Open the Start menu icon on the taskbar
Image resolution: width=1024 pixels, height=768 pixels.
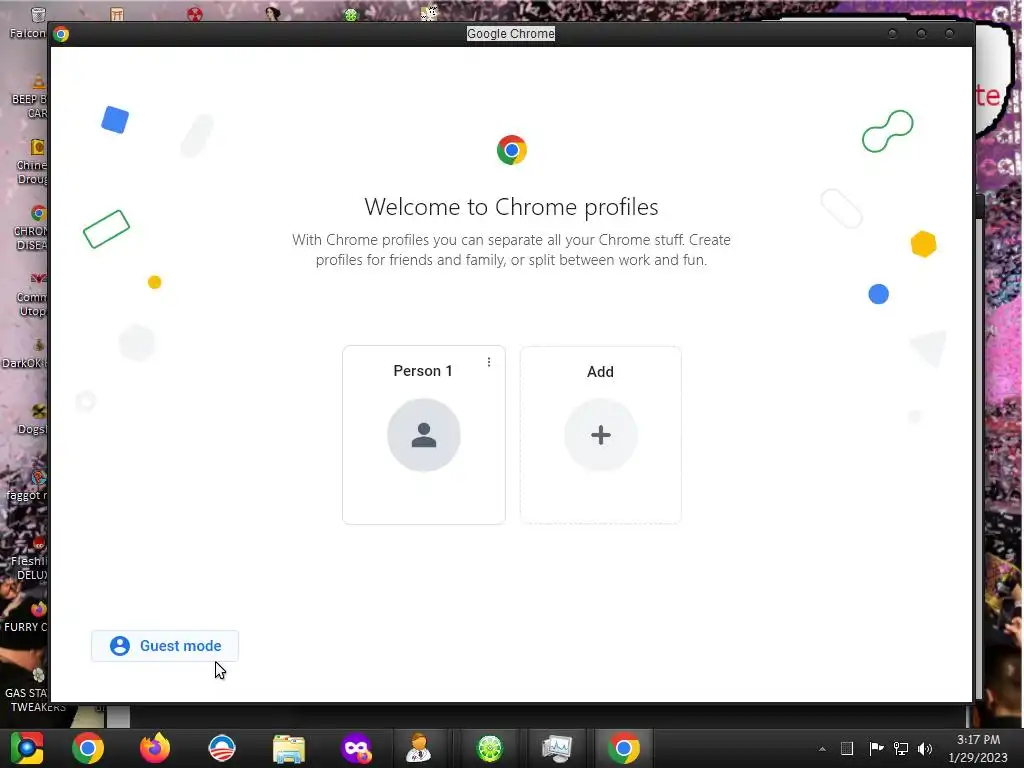point(26,748)
